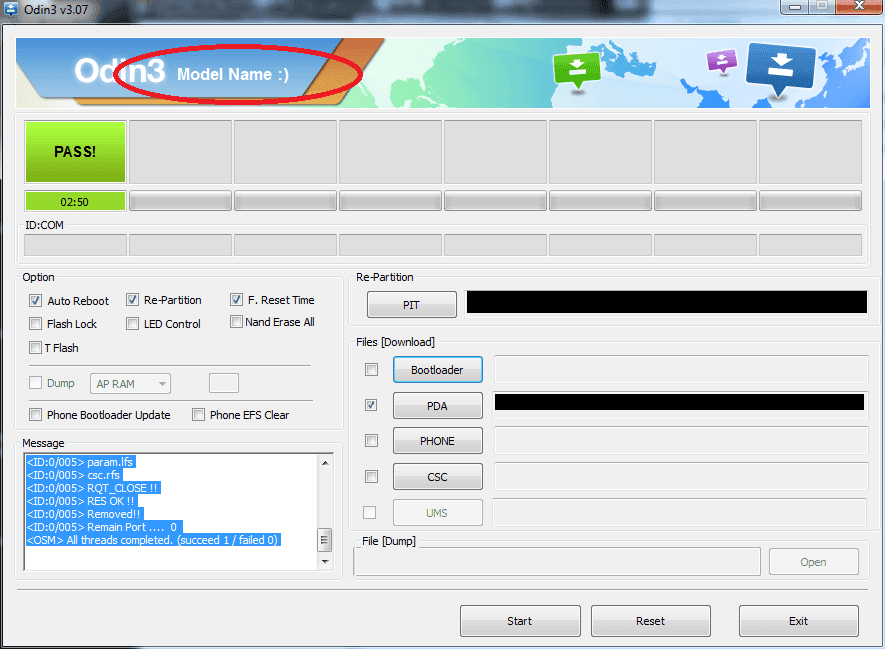This screenshot has height=649, width=885.
Task: Click the Start button
Action: coord(520,621)
